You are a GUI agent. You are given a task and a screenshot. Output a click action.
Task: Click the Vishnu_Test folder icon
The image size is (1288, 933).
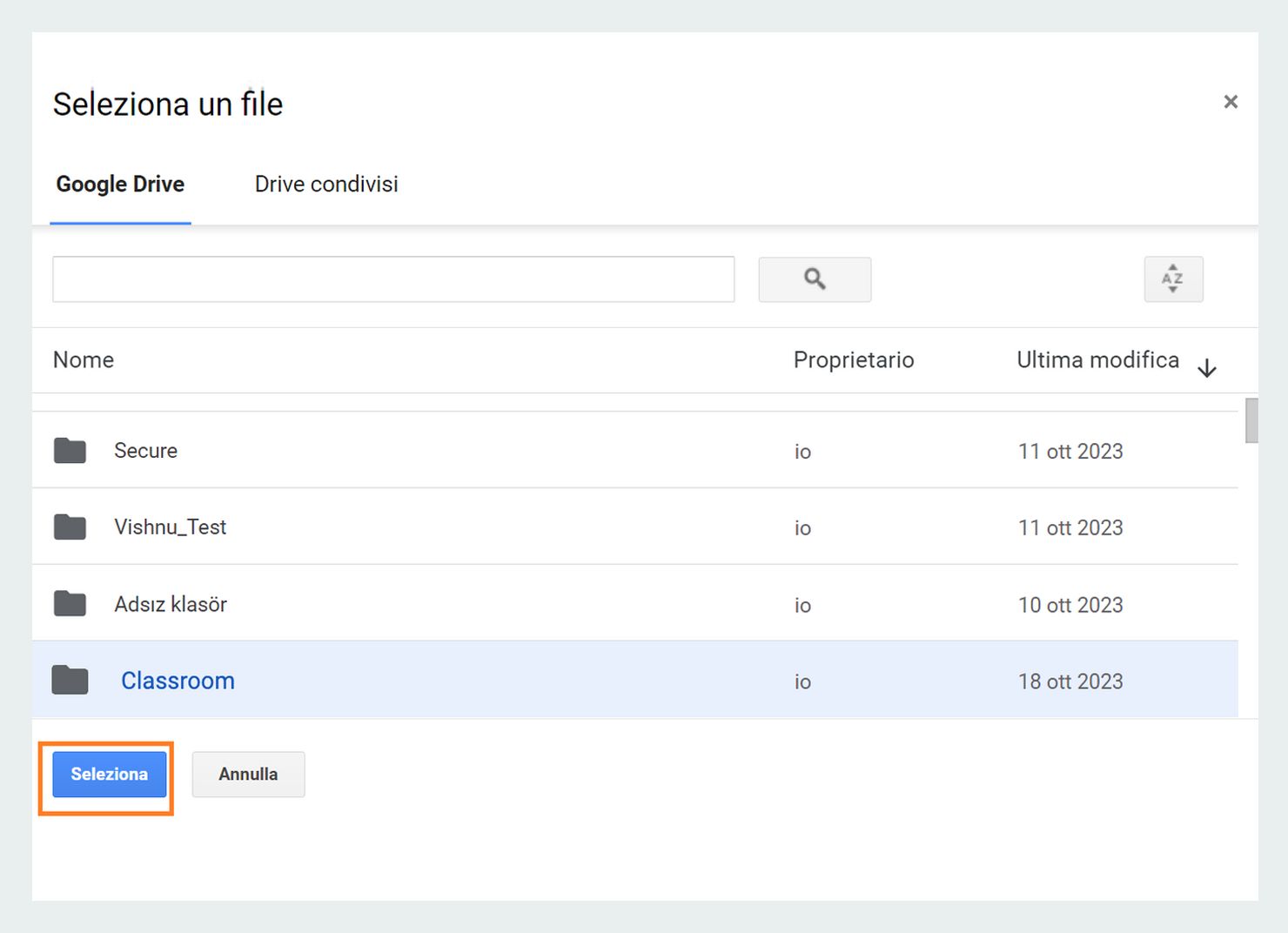coord(70,527)
